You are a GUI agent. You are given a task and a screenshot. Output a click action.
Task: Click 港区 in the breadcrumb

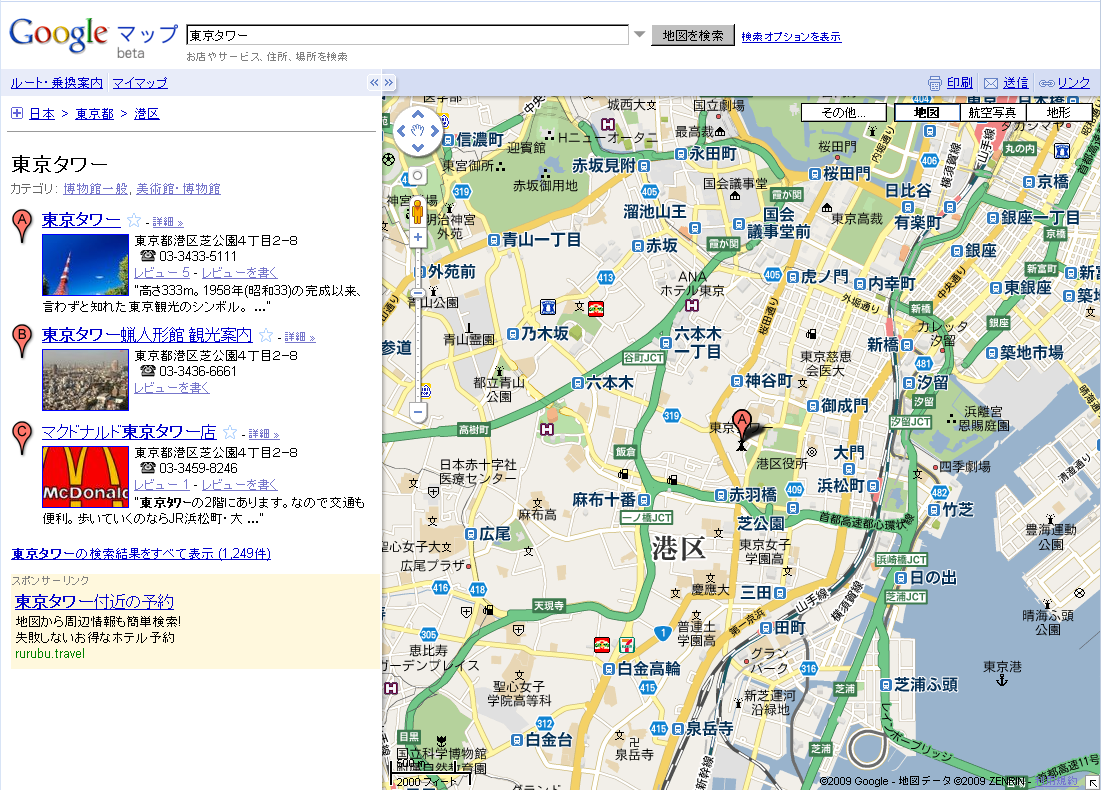147,114
